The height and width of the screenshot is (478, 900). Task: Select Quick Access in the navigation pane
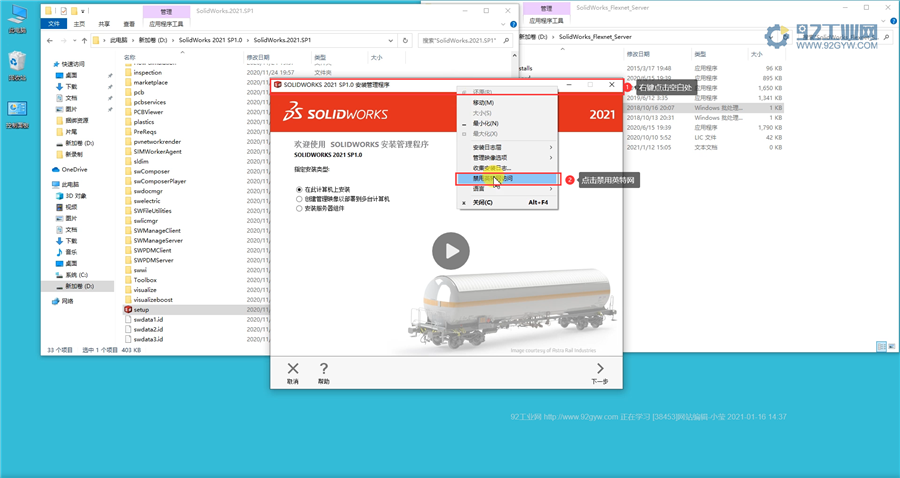(x=73, y=64)
